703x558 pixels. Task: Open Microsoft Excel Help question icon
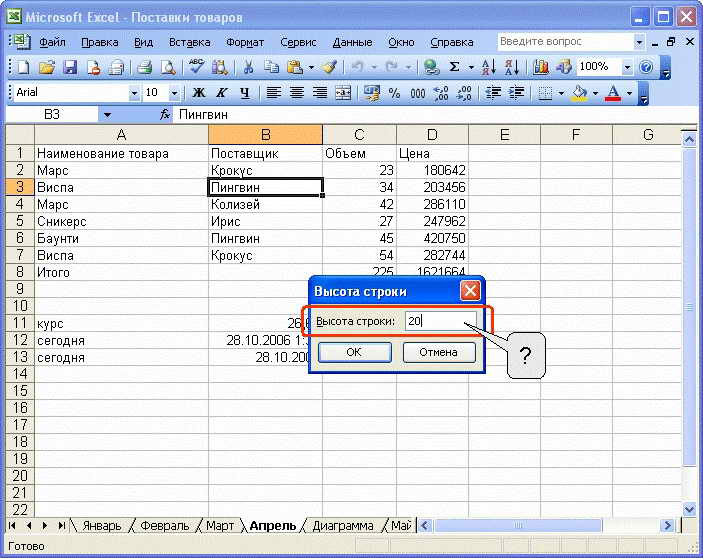(x=646, y=67)
